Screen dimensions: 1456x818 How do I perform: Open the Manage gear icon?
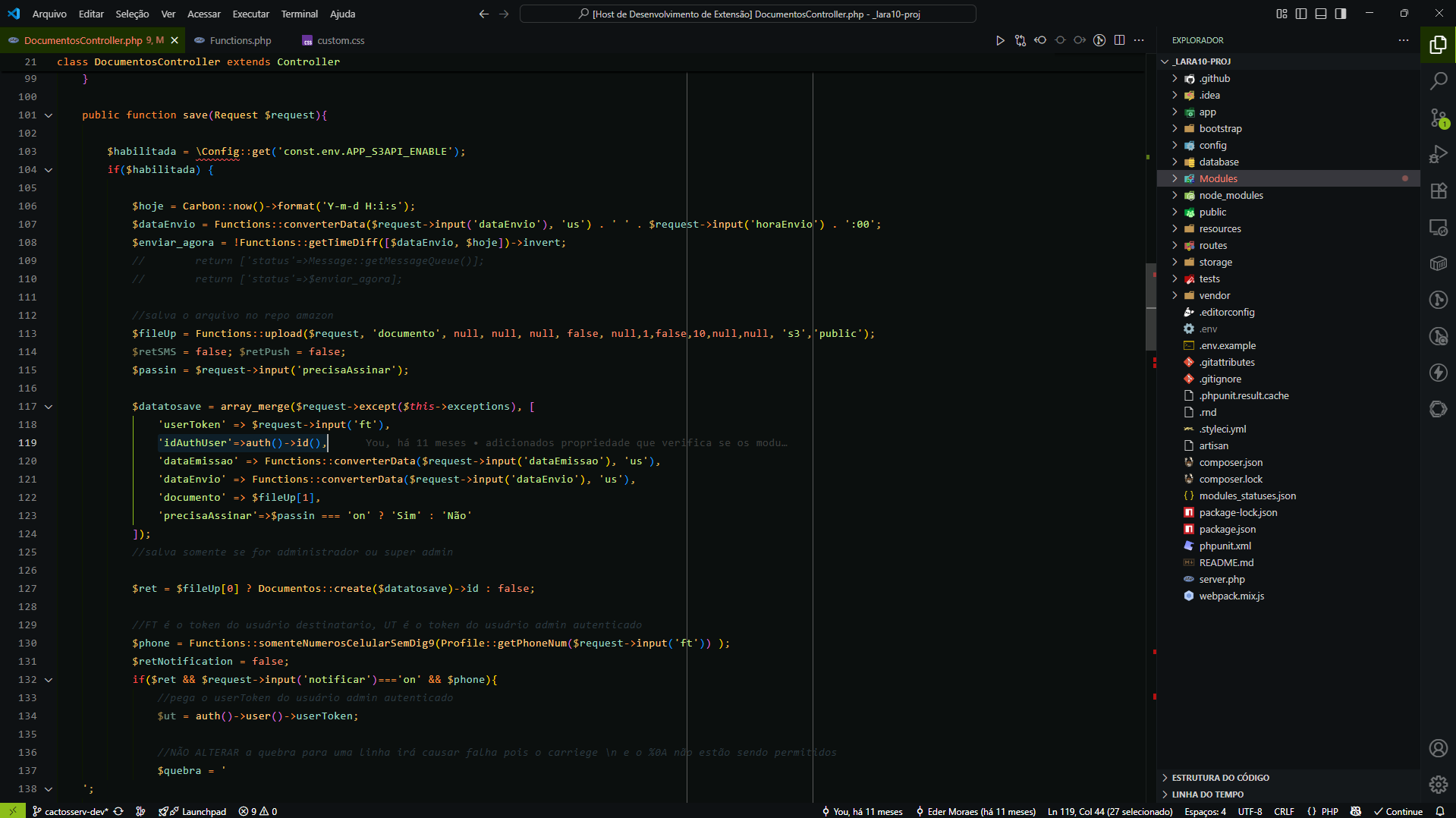[x=1438, y=784]
